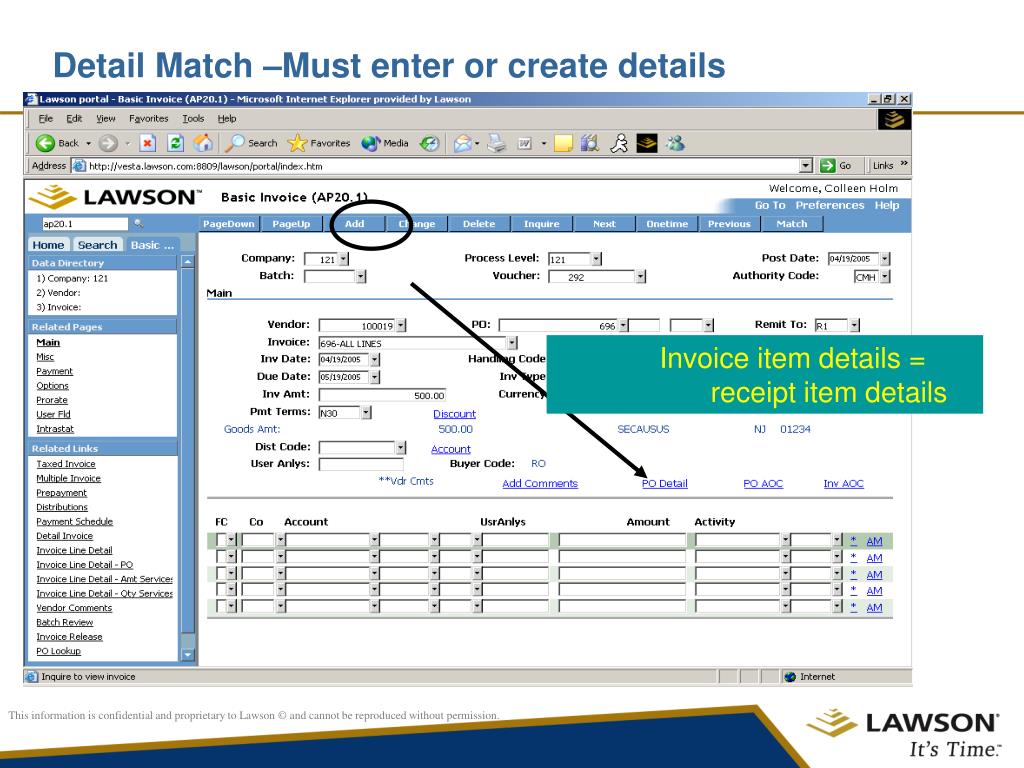Expand the Pmt Terms dropdown

[x=366, y=413]
